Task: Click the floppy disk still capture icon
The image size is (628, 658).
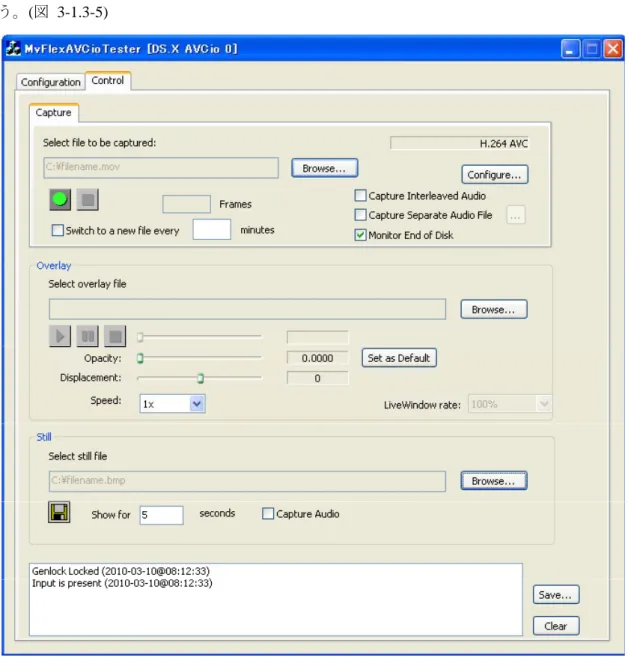Action: (x=59, y=512)
